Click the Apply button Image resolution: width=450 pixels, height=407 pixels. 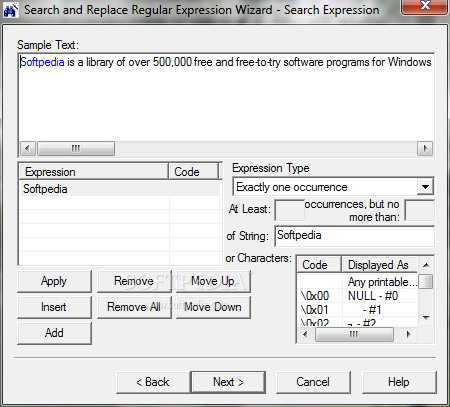(x=54, y=281)
